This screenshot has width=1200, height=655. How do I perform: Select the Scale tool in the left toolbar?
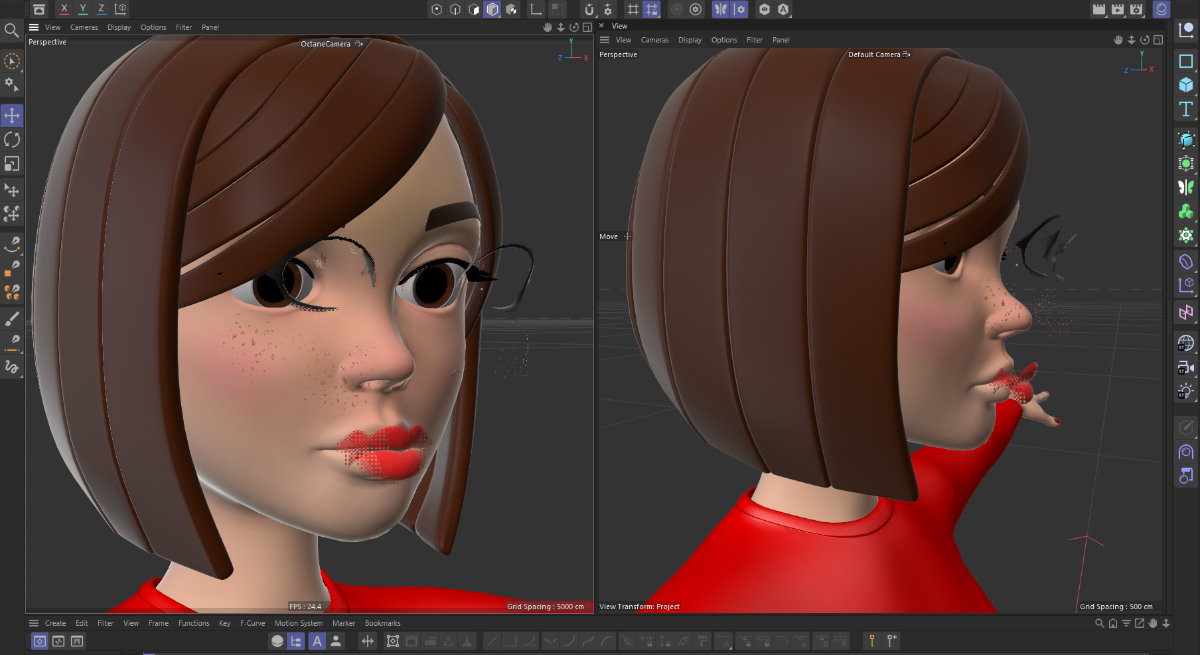tap(12, 164)
